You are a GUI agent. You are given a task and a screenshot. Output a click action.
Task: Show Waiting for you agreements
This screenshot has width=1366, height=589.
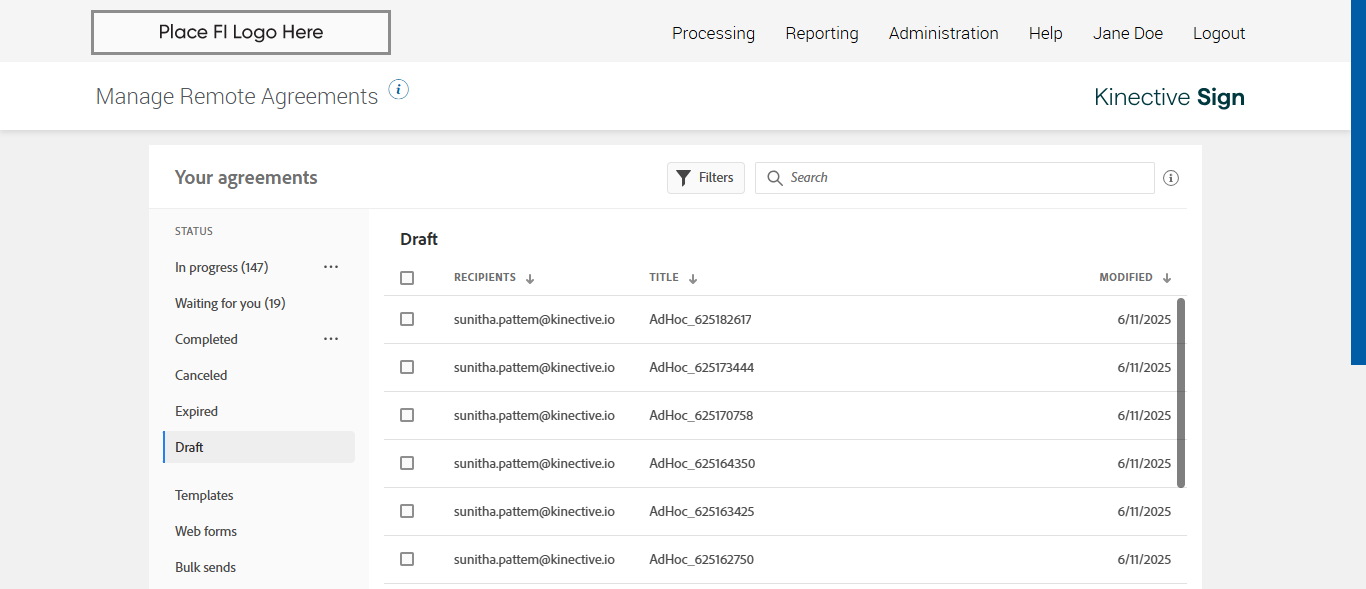coord(230,303)
